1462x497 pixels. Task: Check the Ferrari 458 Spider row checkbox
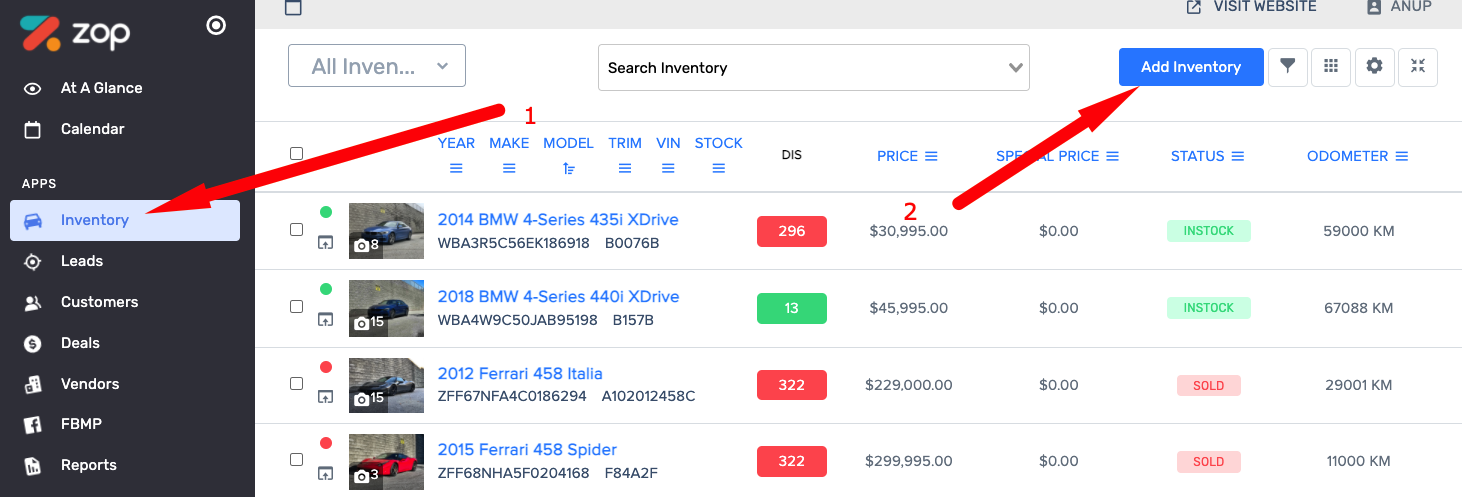(296, 460)
